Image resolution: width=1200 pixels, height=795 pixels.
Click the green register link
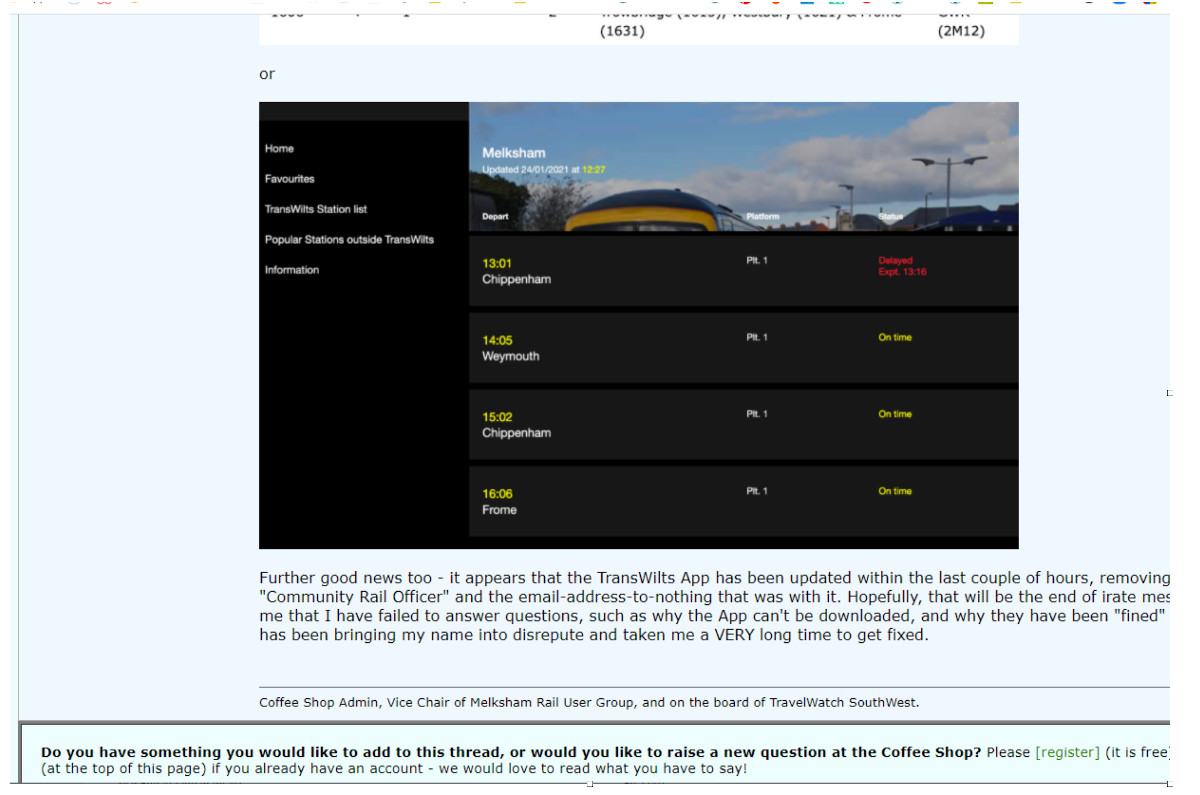1067,752
